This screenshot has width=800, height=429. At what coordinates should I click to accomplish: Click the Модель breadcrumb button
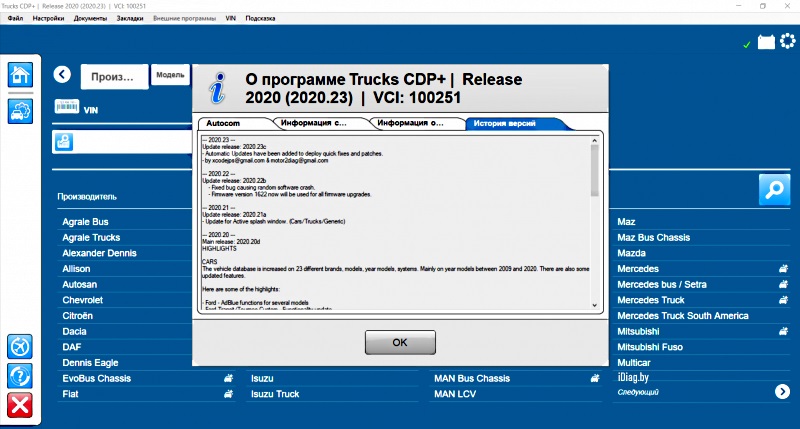tap(170, 75)
